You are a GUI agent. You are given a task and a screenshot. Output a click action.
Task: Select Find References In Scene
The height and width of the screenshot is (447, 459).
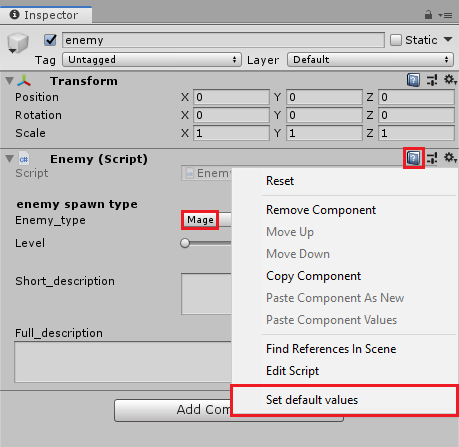pyautogui.click(x=331, y=349)
